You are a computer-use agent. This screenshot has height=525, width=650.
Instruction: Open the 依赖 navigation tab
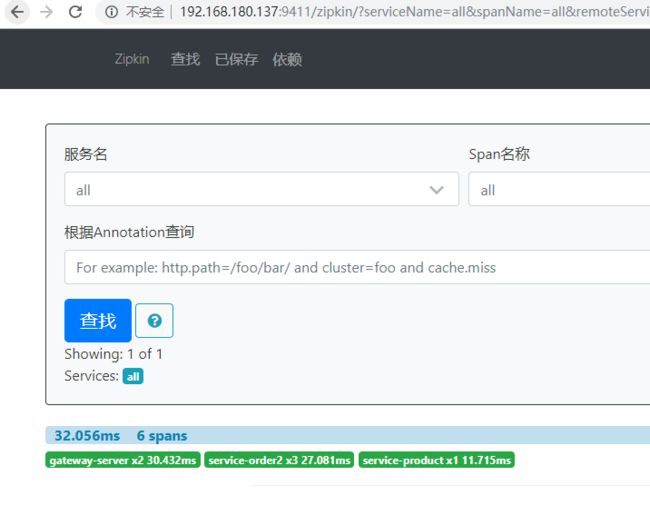tap(287, 59)
